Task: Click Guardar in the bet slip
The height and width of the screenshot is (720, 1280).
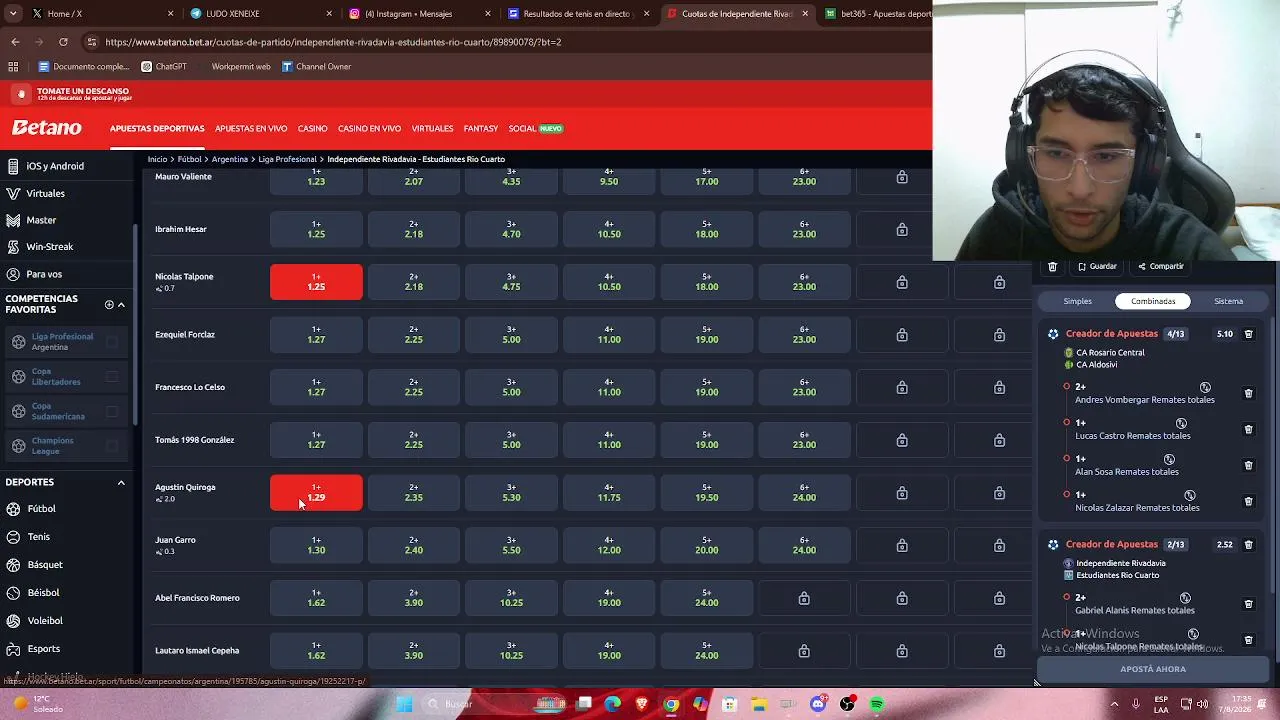Action: pos(1097,267)
